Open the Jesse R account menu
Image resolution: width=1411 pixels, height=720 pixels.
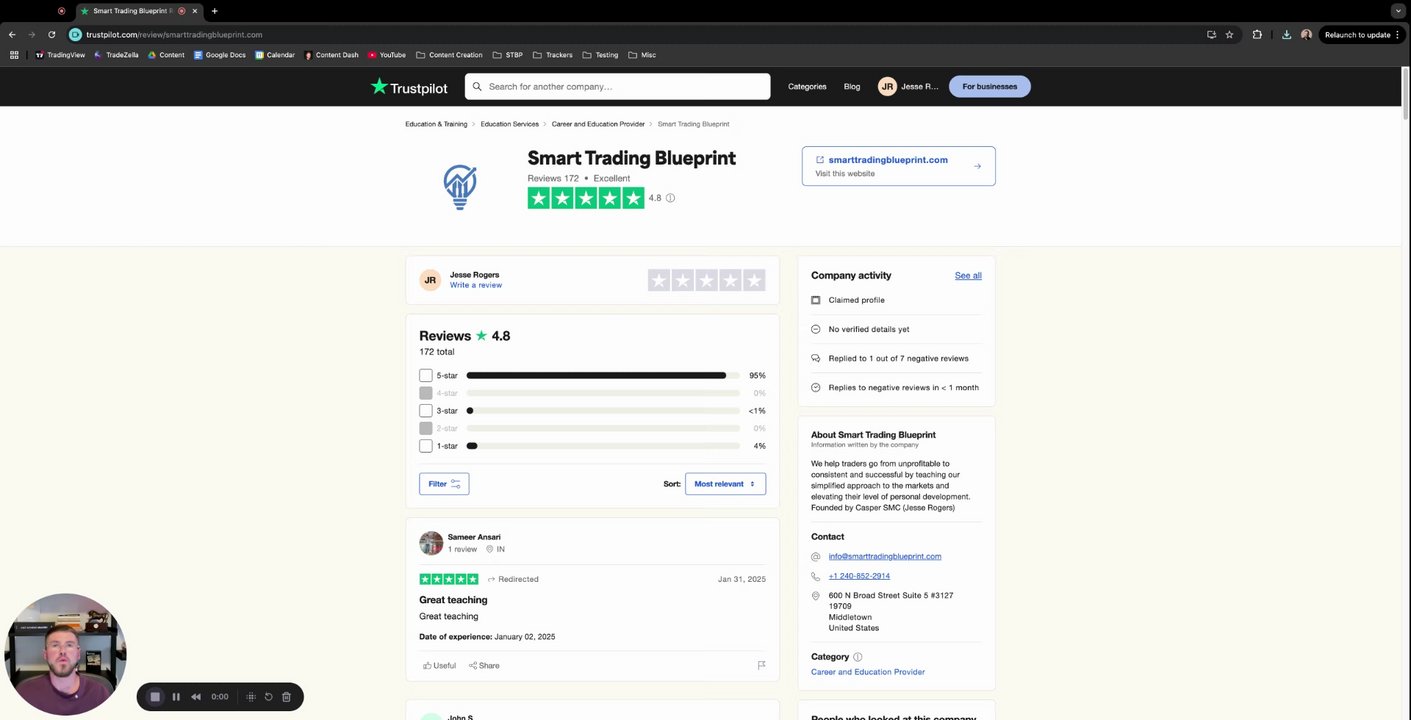point(908,86)
